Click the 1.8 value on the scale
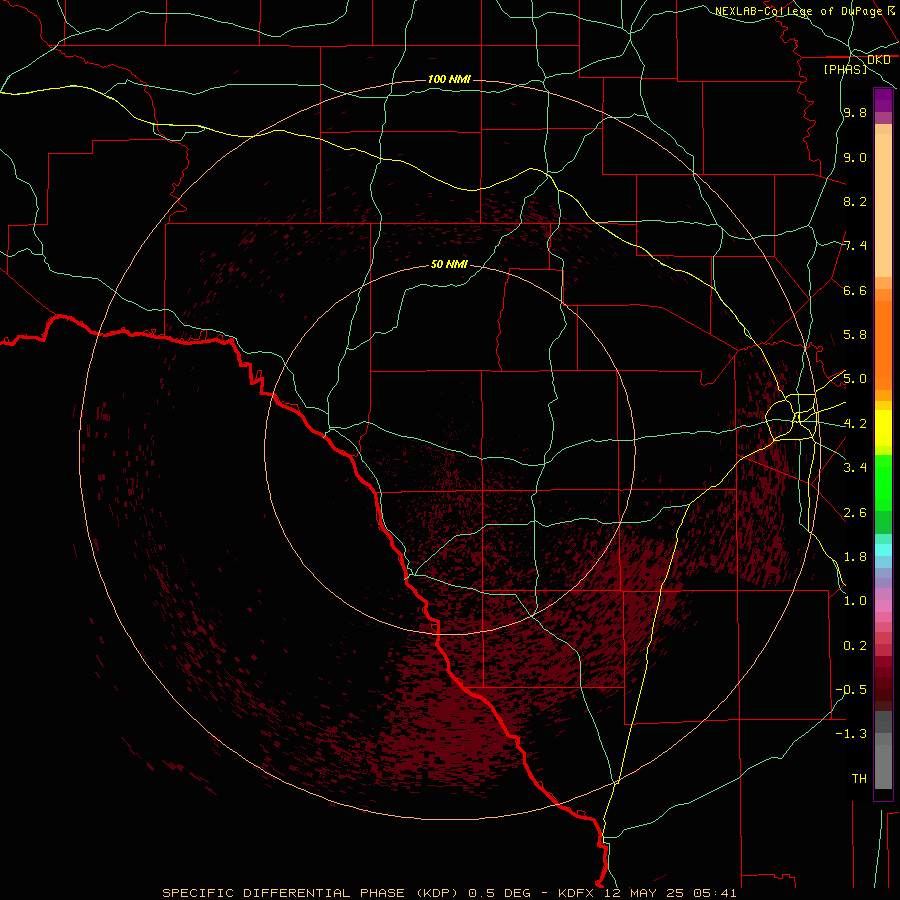This screenshot has width=900, height=900. tap(855, 557)
